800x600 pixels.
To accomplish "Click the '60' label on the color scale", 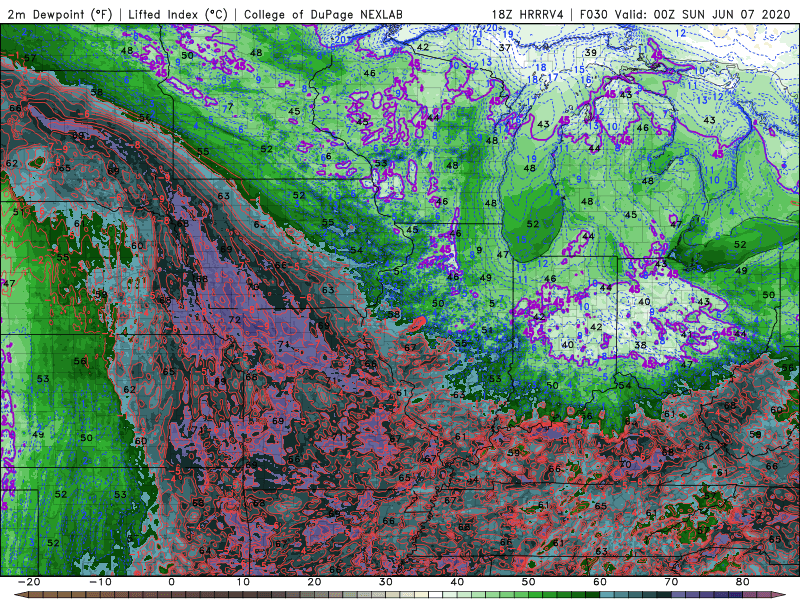I will [x=600, y=582].
